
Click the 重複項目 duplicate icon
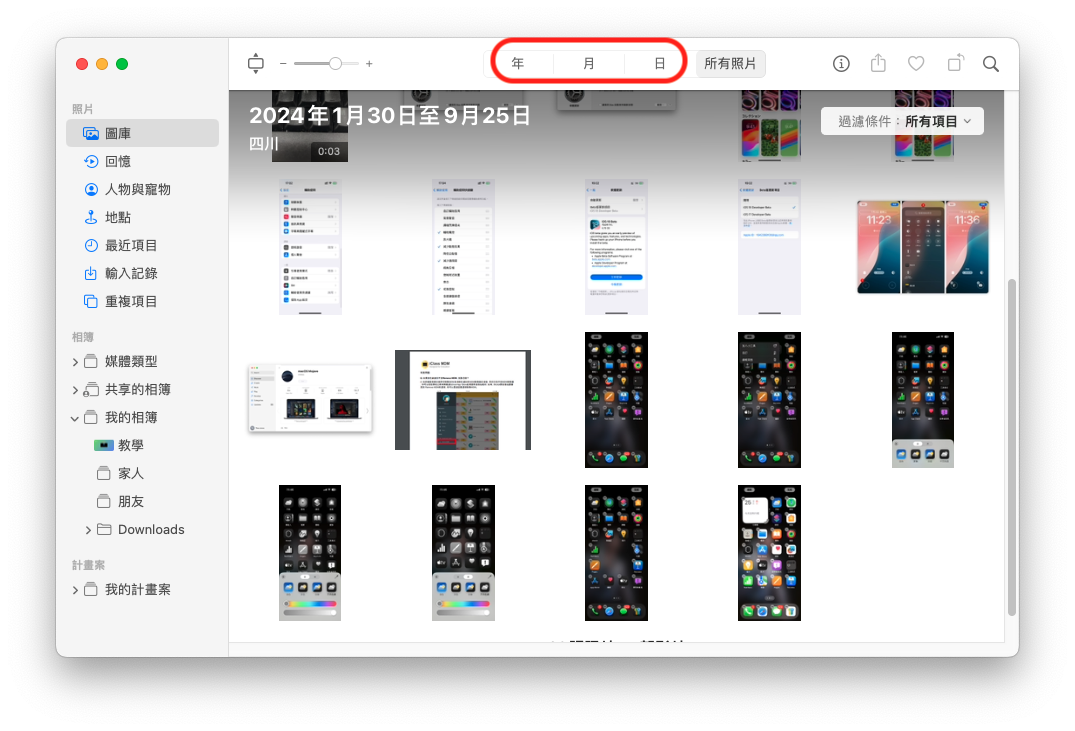[90, 302]
